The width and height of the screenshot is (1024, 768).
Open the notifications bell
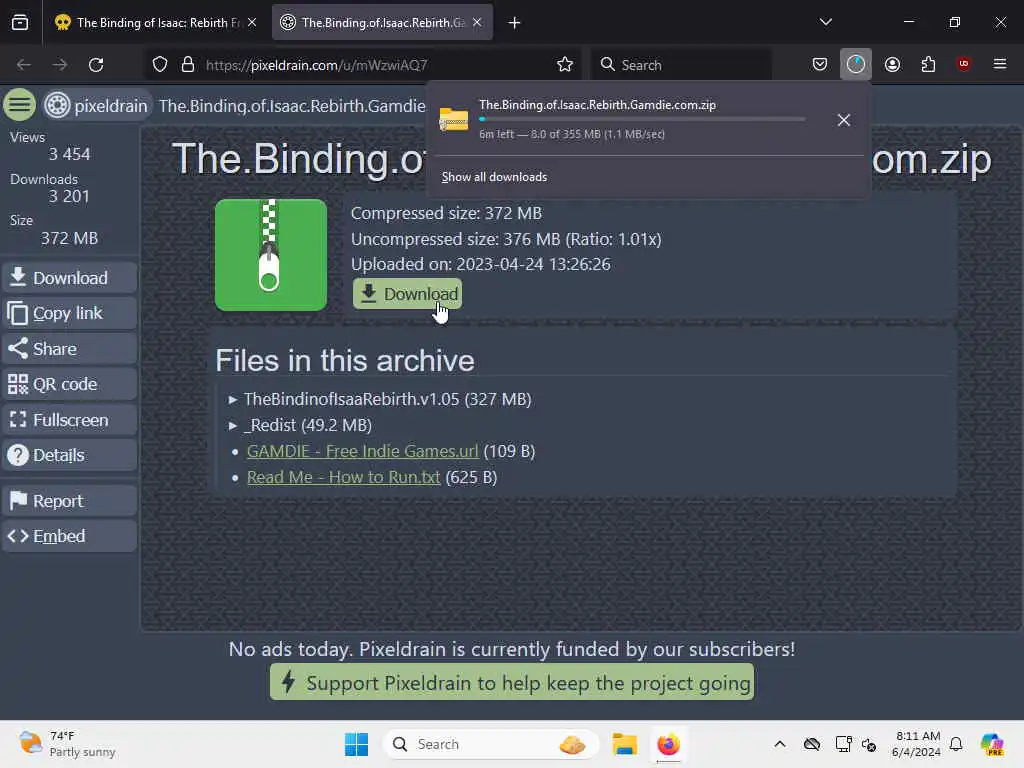pyautogui.click(x=956, y=744)
